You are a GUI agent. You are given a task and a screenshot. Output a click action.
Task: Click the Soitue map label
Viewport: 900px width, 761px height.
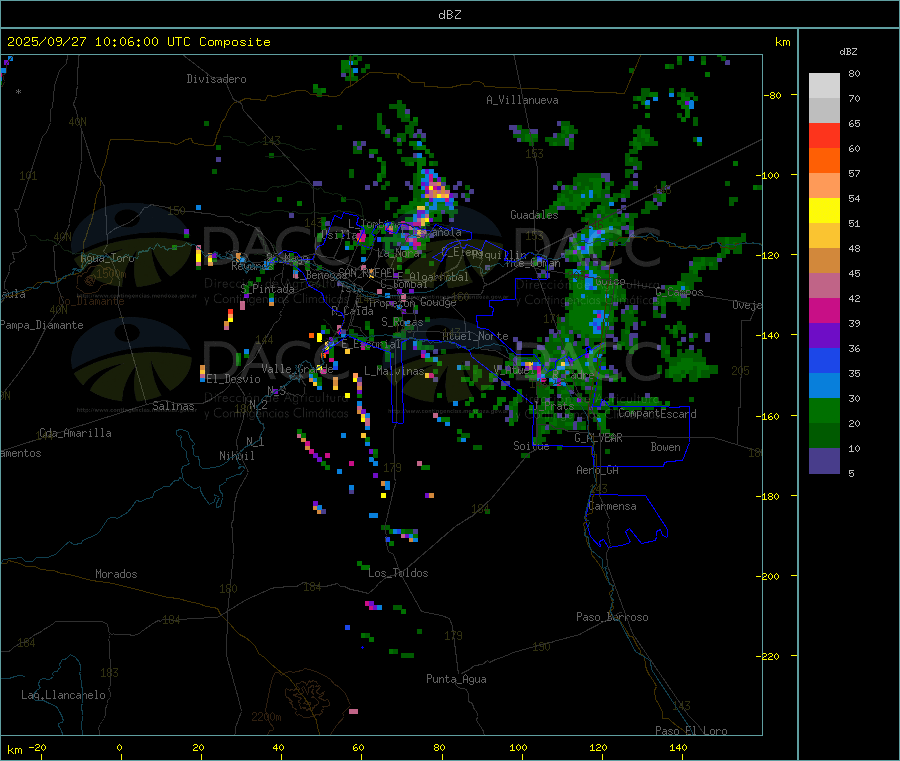pyautogui.click(x=531, y=446)
